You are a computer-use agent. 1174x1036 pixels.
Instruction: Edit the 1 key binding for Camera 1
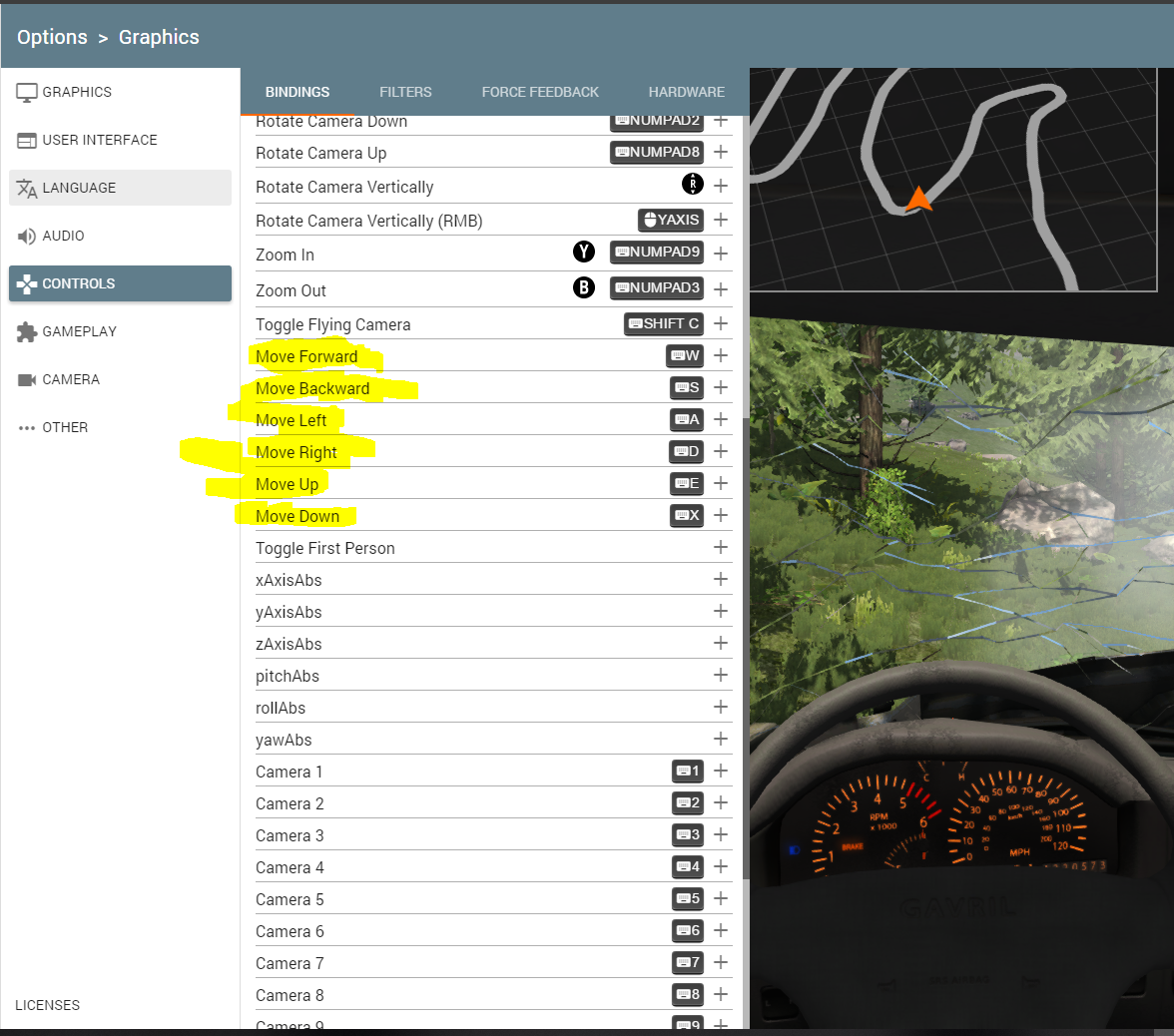(x=687, y=771)
